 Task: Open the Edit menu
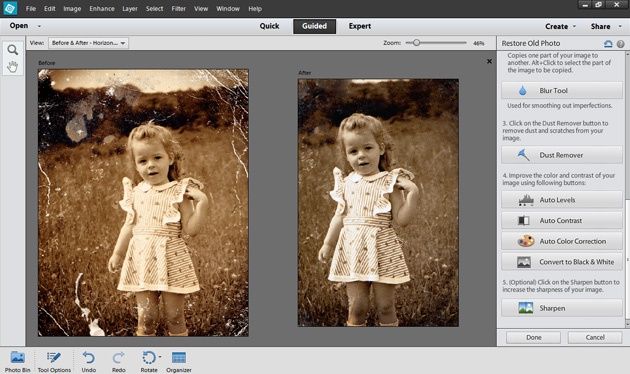[x=50, y=8]
